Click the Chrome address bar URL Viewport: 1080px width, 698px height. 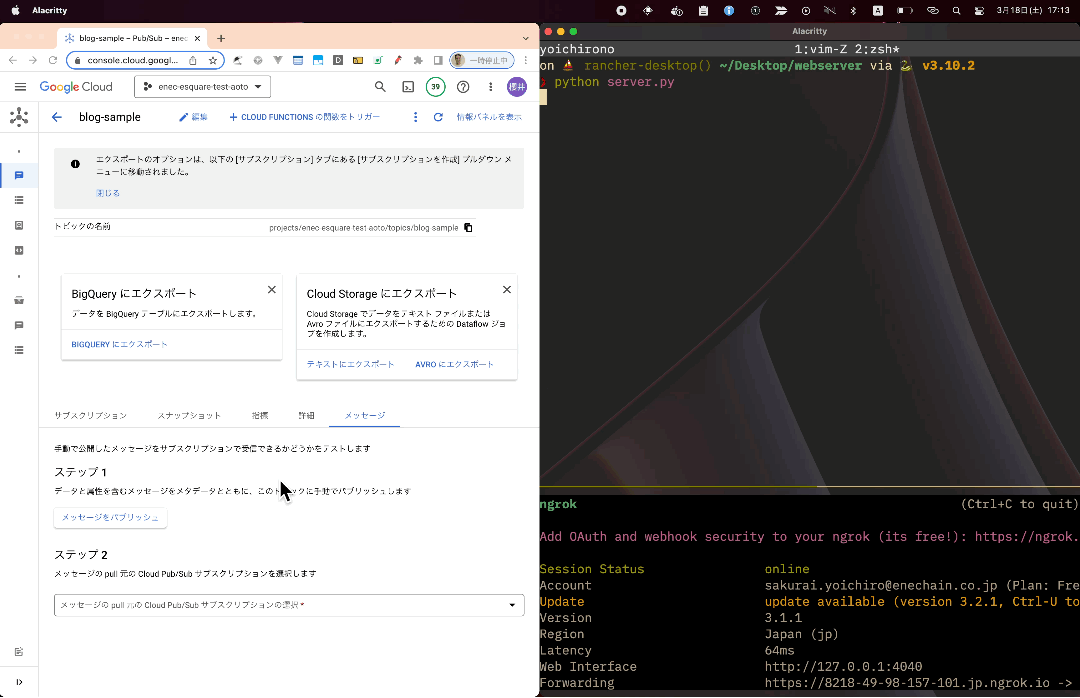132,61
